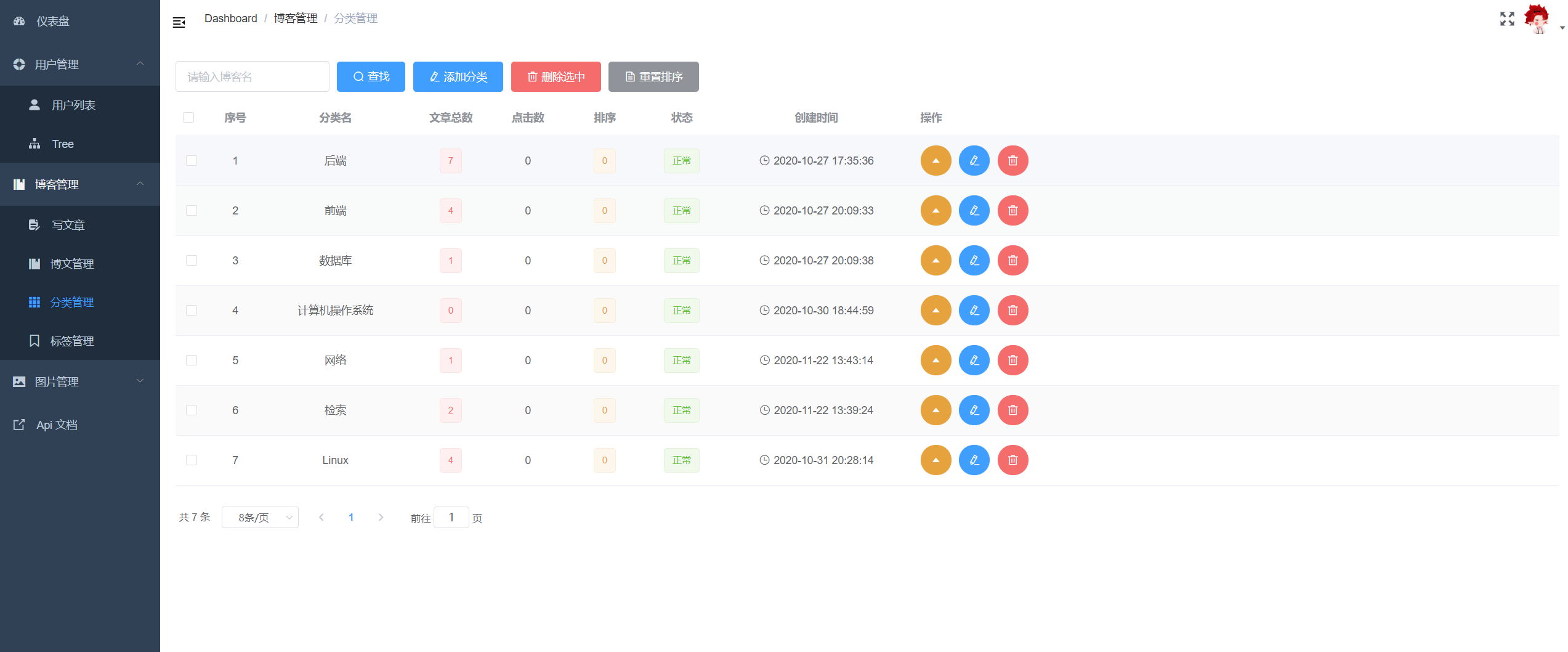This screenshot has width=1568, height=652.
Task: Collapse the 博客管理 menu section
Action: coord(80,184)
